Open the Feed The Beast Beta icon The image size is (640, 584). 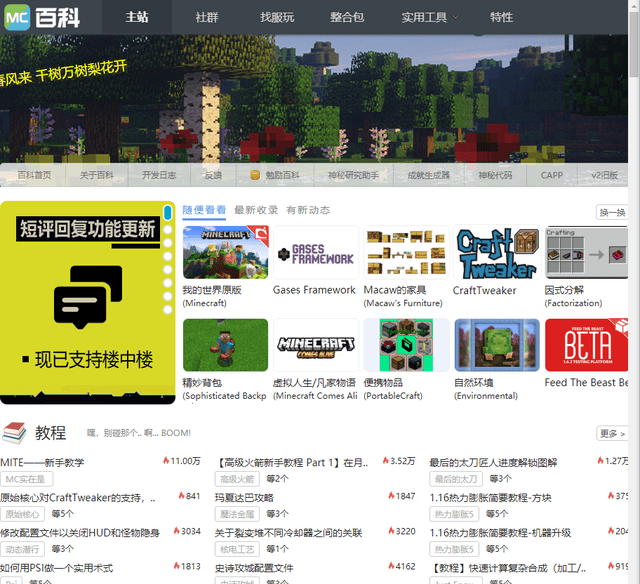587,345
